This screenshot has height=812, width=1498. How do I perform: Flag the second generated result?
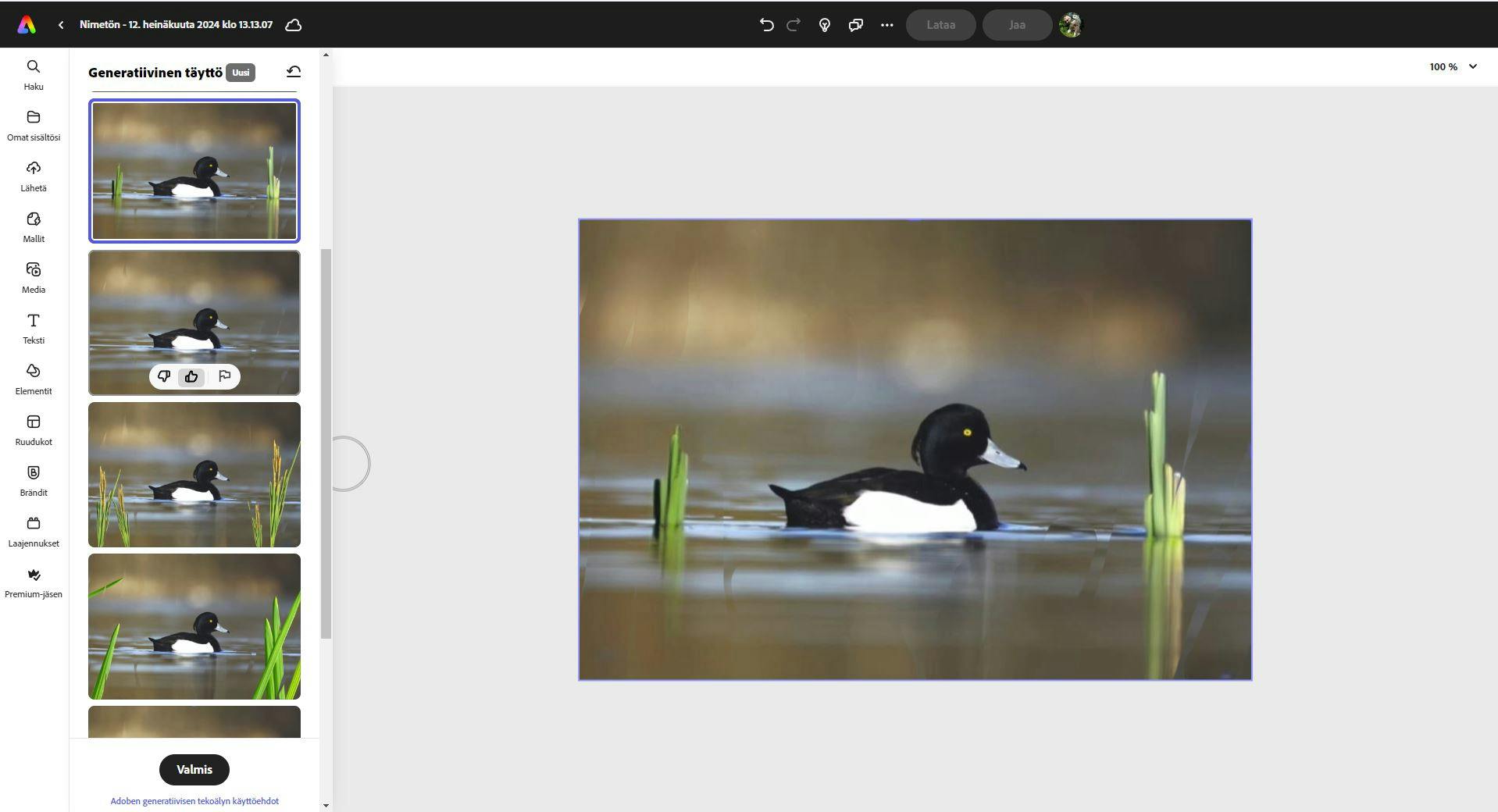225,376
